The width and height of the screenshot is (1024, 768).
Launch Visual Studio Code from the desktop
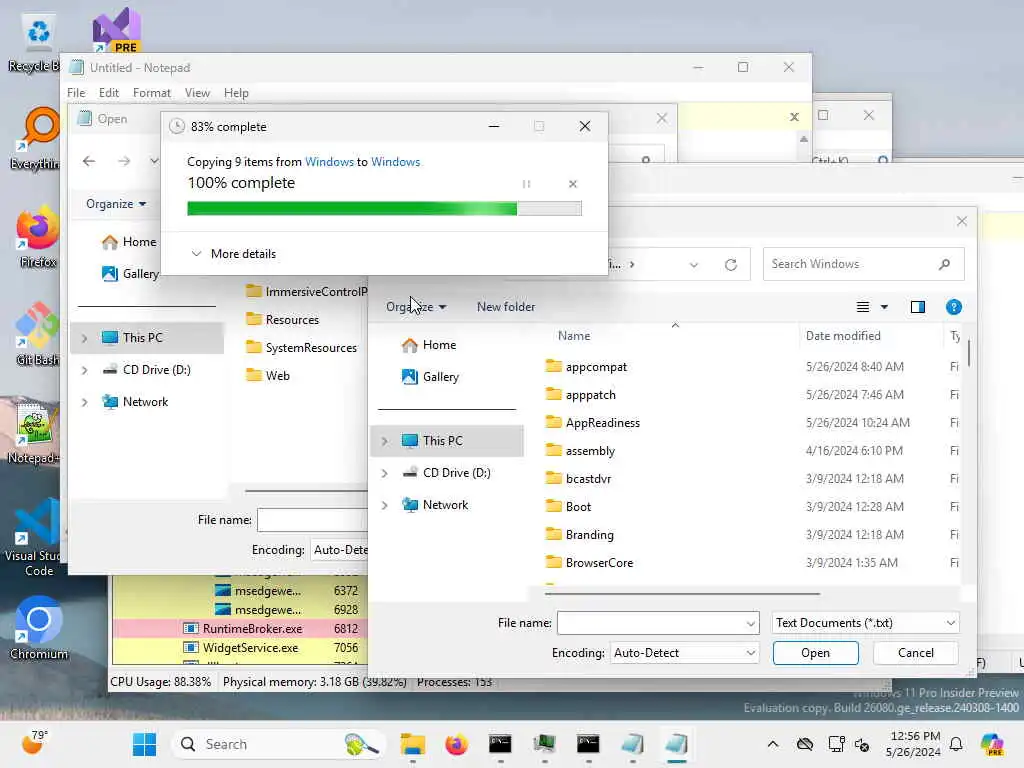click(34, 537)
